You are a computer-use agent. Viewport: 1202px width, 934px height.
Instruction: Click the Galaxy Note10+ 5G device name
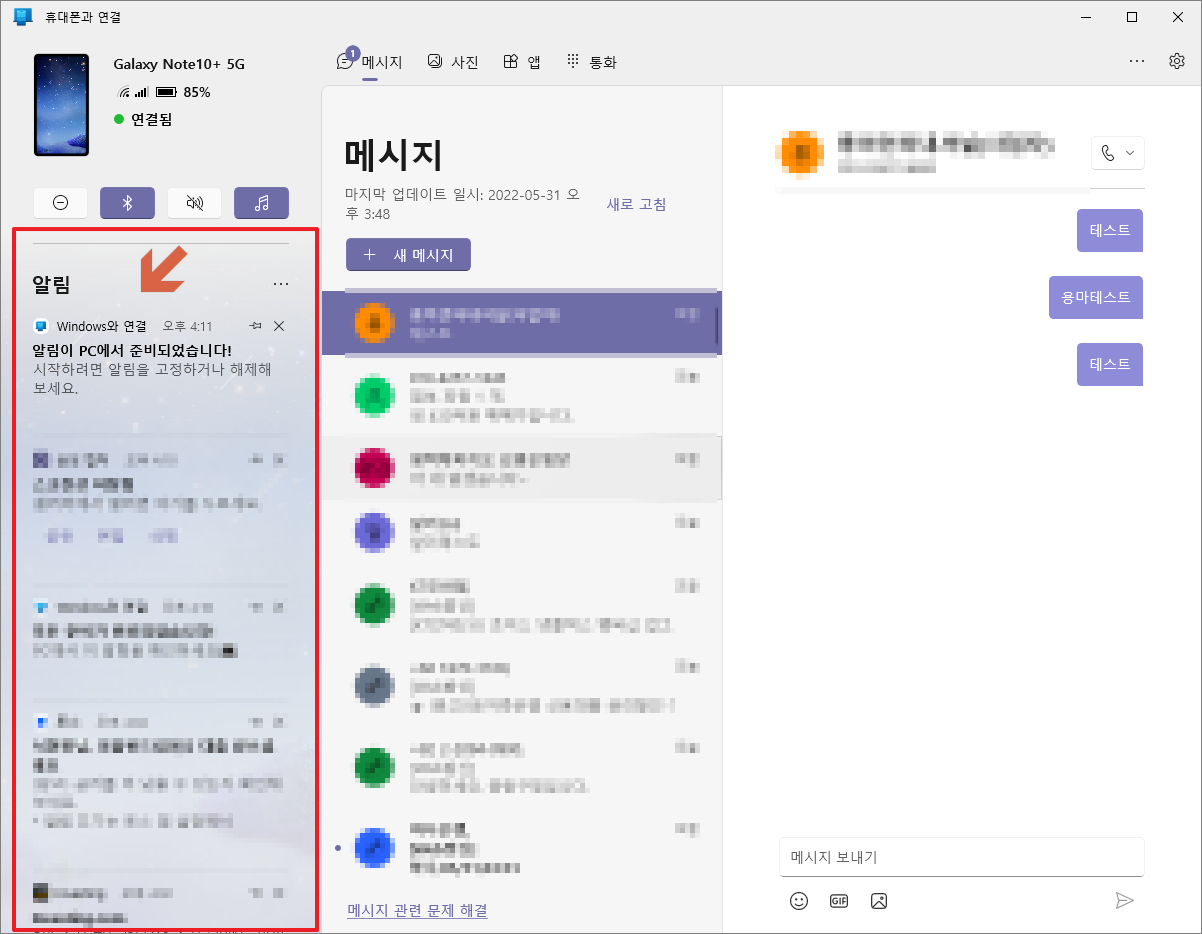tap(179, 64)
